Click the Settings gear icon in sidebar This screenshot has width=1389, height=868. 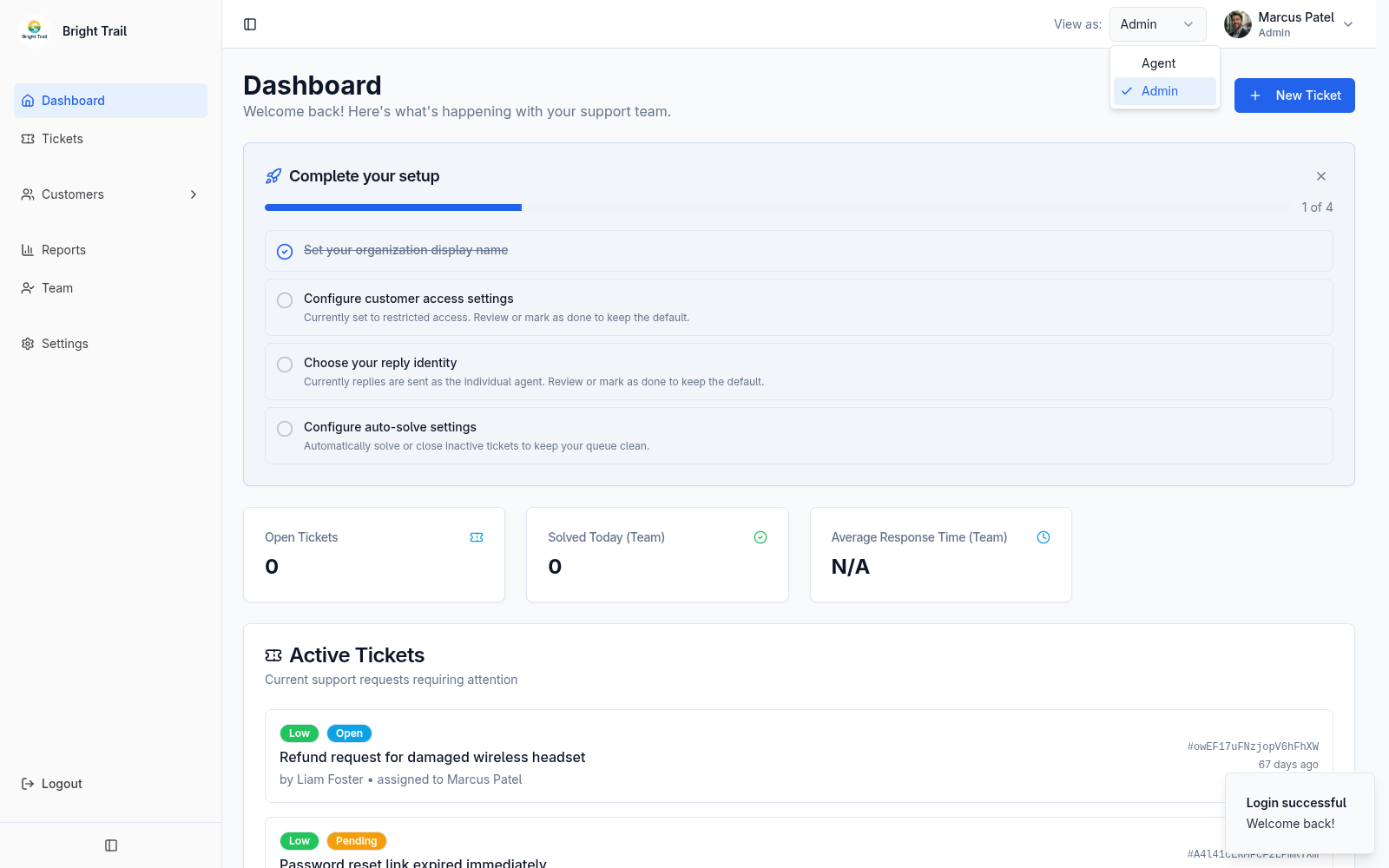28,344
